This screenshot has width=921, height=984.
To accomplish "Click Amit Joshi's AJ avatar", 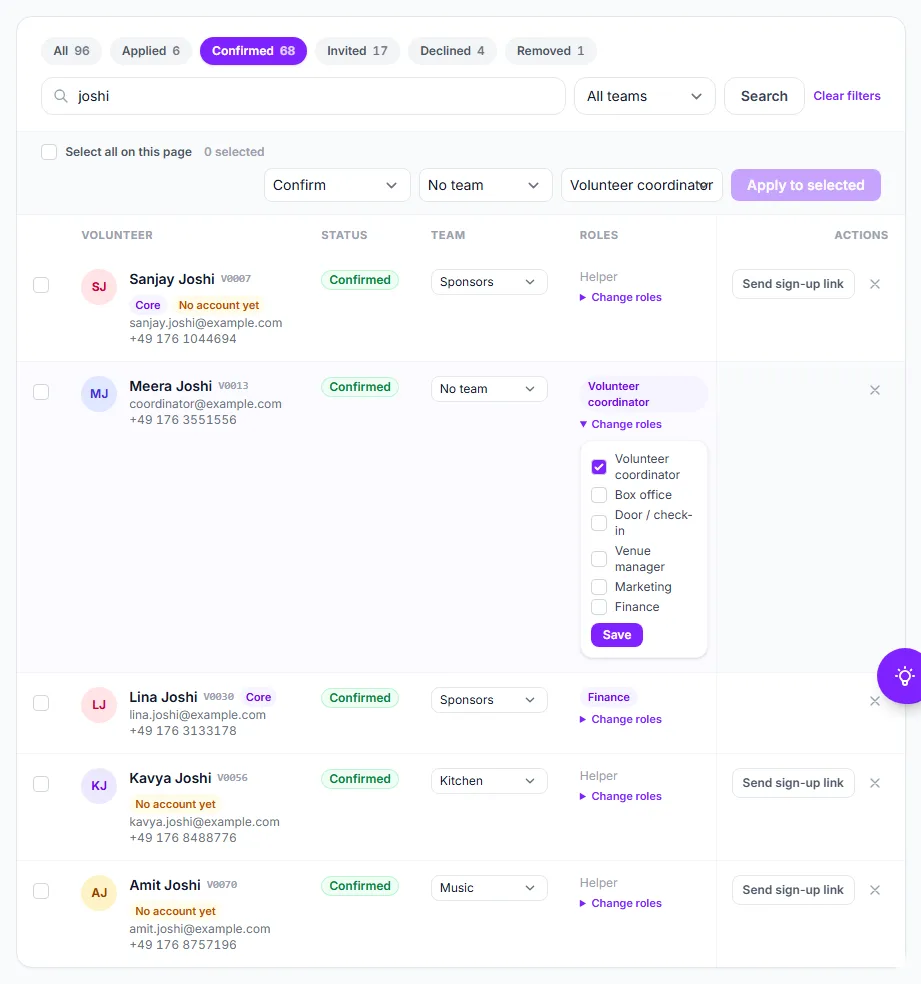I will [x=99, y=892].
